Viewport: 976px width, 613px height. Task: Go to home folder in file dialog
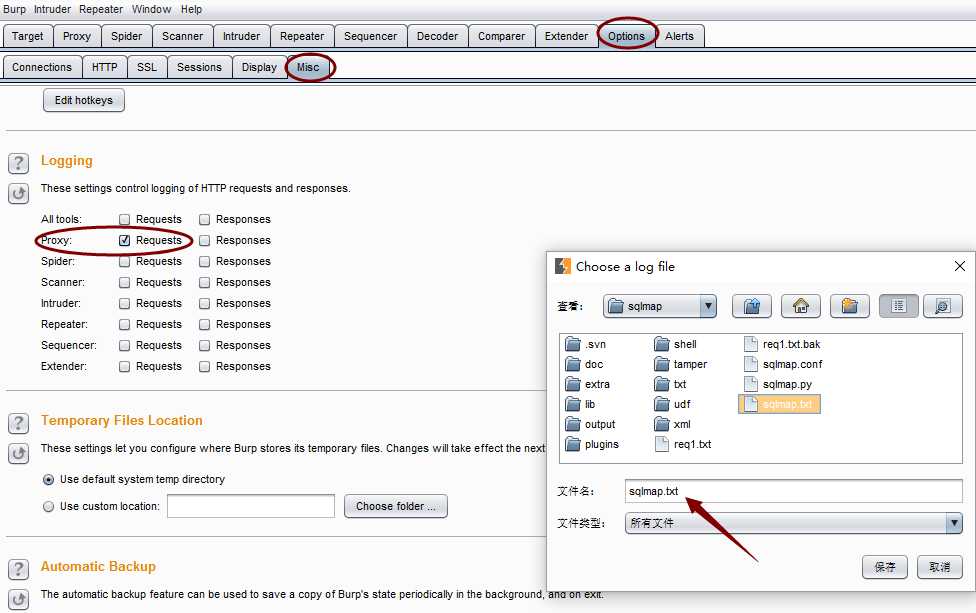800,306
